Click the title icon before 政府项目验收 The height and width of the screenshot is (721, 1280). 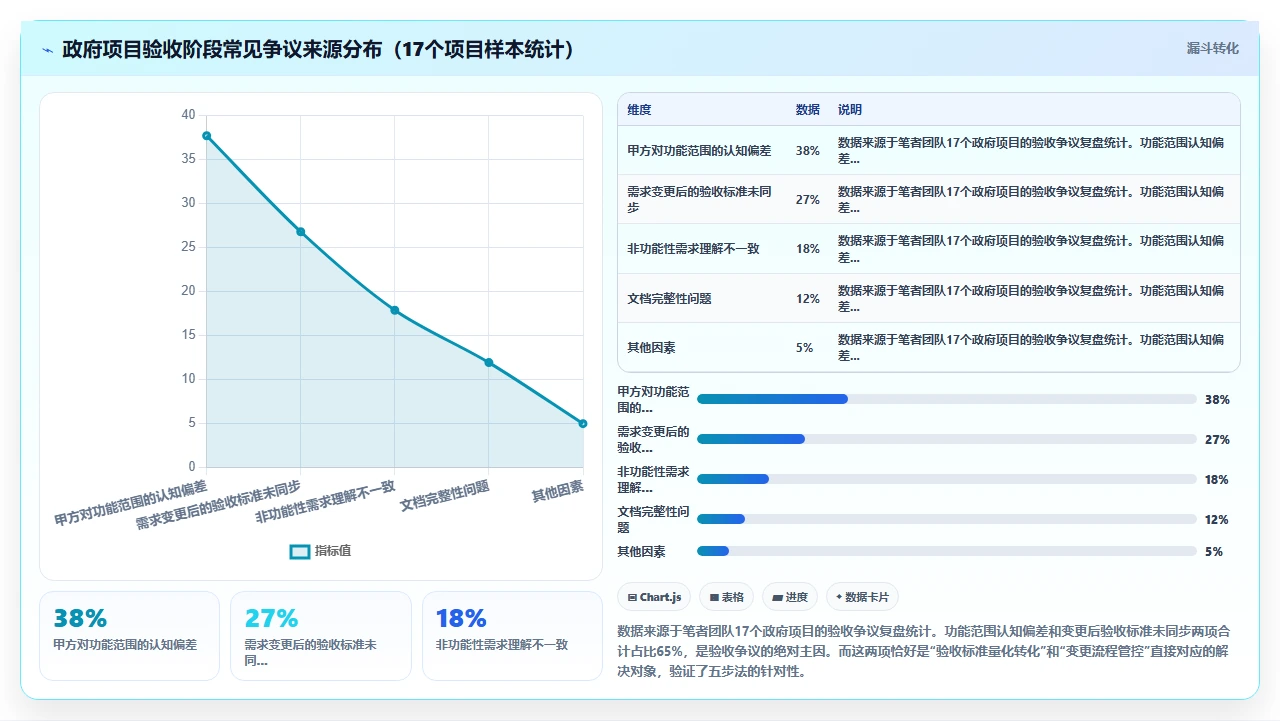[48, 50]
